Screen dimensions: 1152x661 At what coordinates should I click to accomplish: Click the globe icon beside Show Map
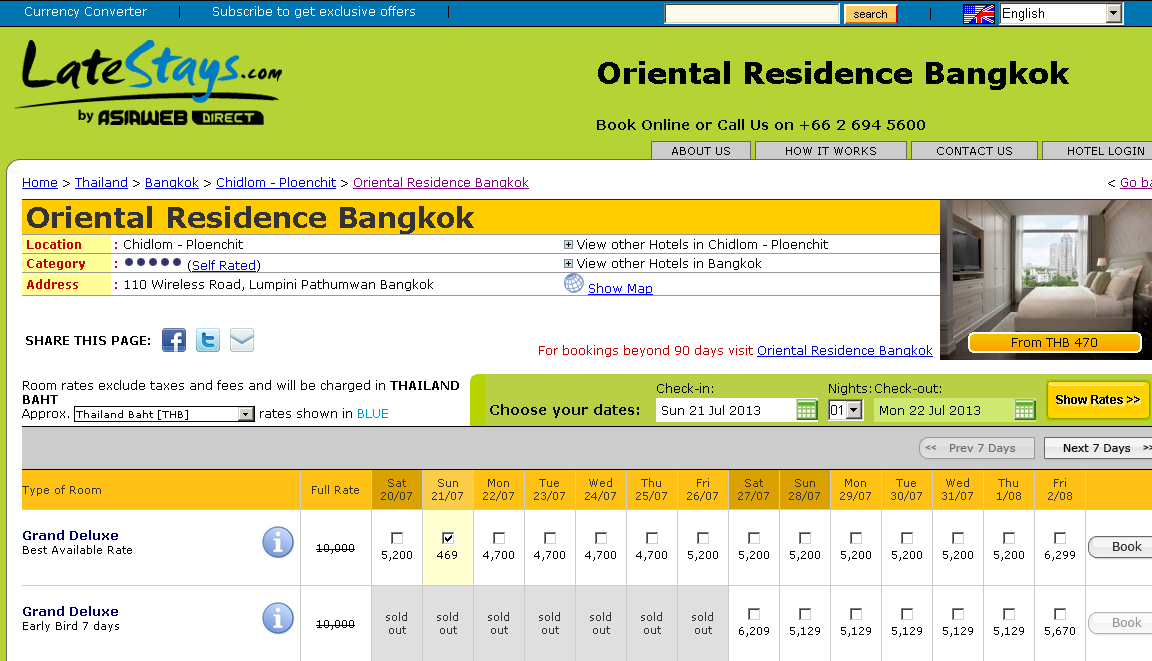coord(574,284)
